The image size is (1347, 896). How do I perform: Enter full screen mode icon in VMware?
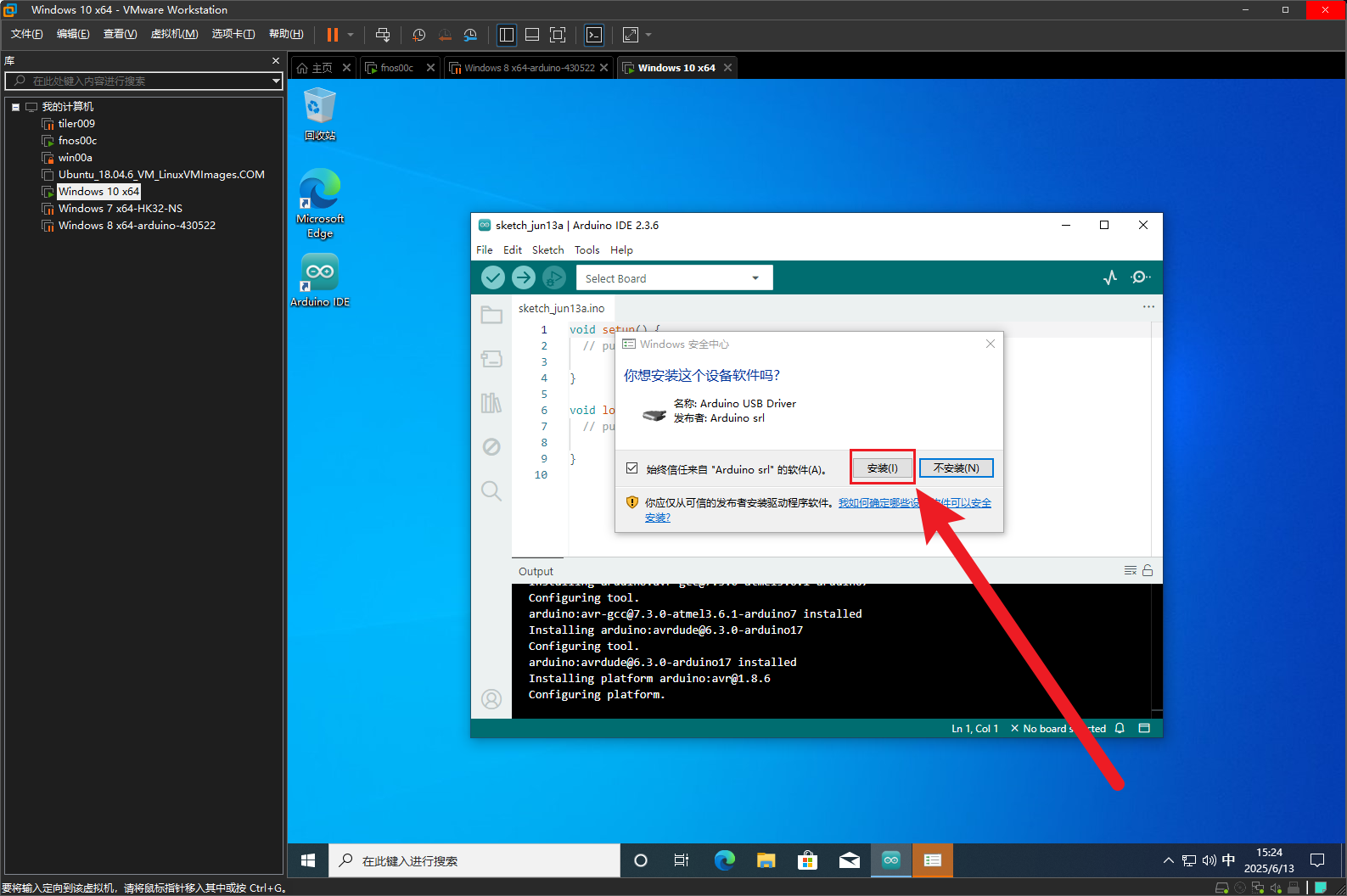tap(558, 35)
